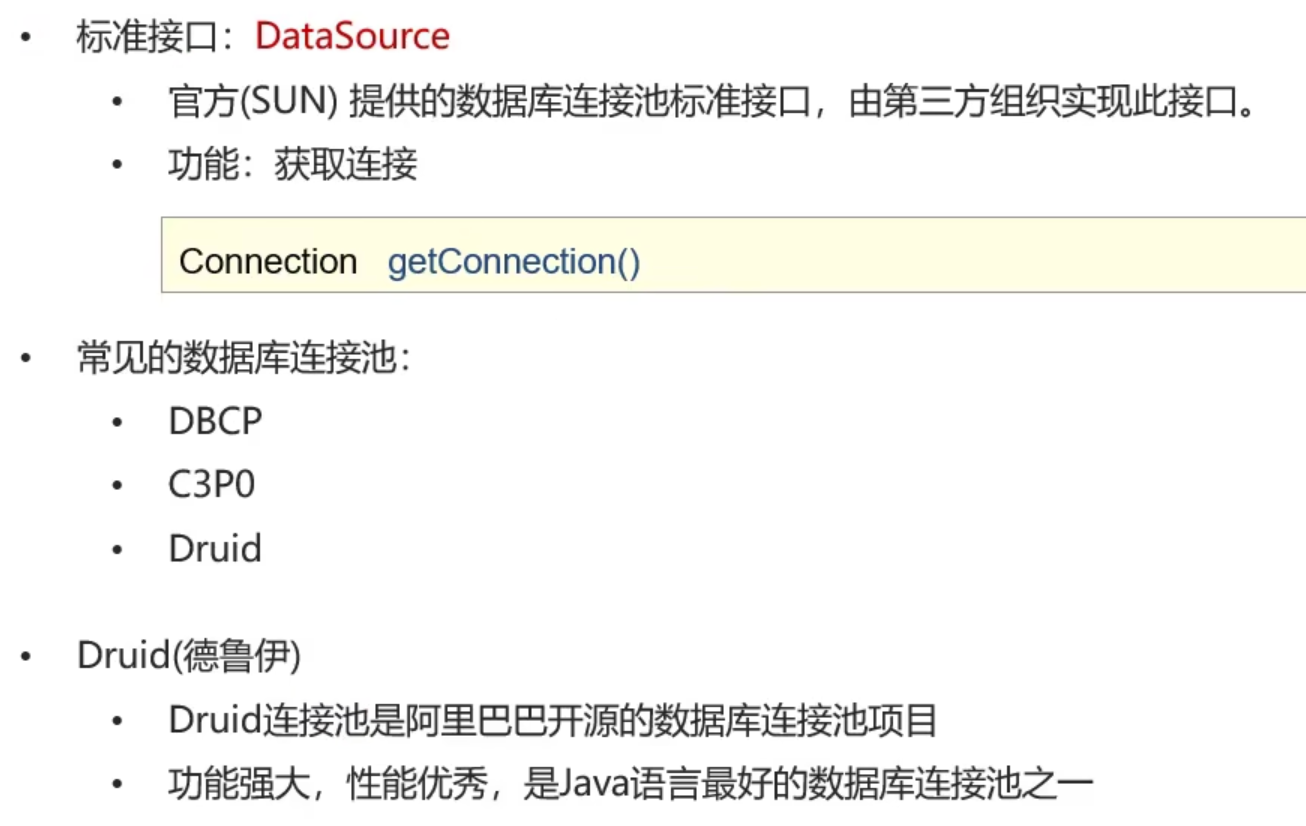
Task: Click the red DataSource heading text
Action: tap(353, 37)
